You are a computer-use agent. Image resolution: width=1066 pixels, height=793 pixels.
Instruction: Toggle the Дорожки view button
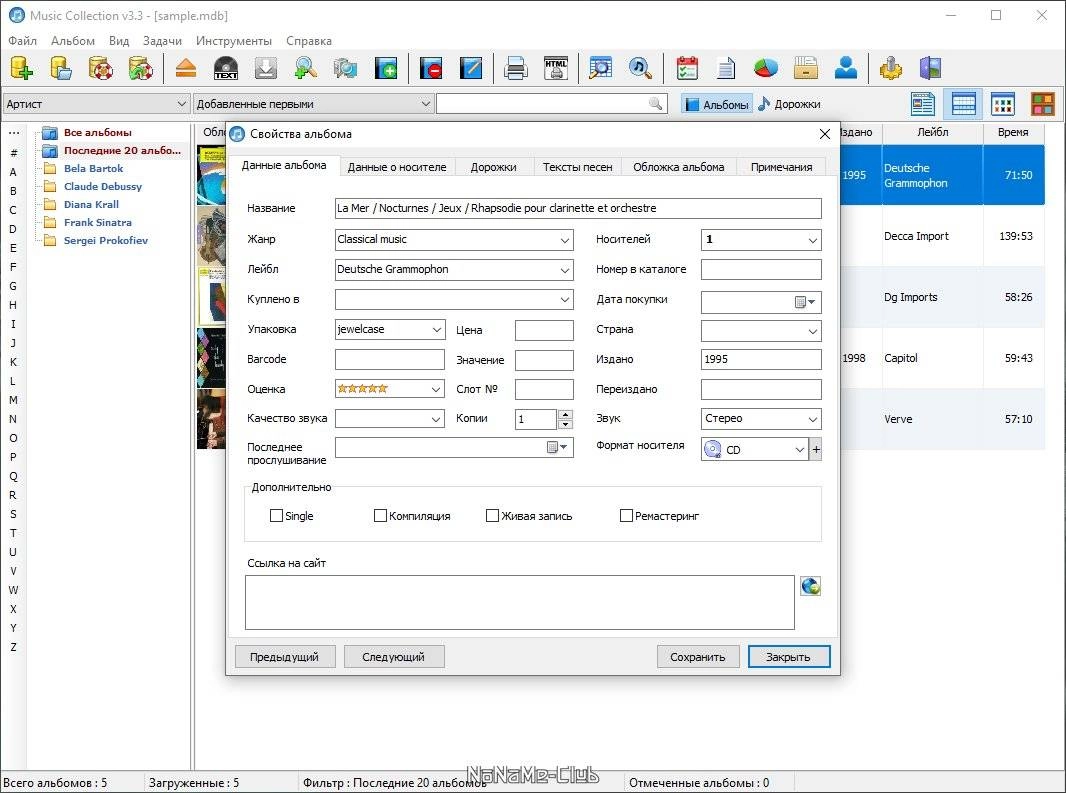789,104
